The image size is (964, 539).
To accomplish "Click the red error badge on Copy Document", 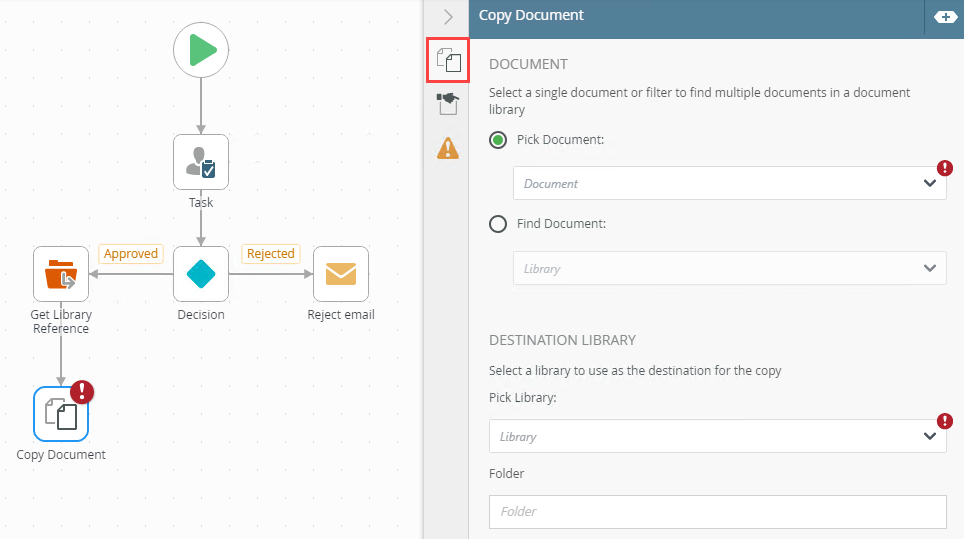I will coord(81,391).
